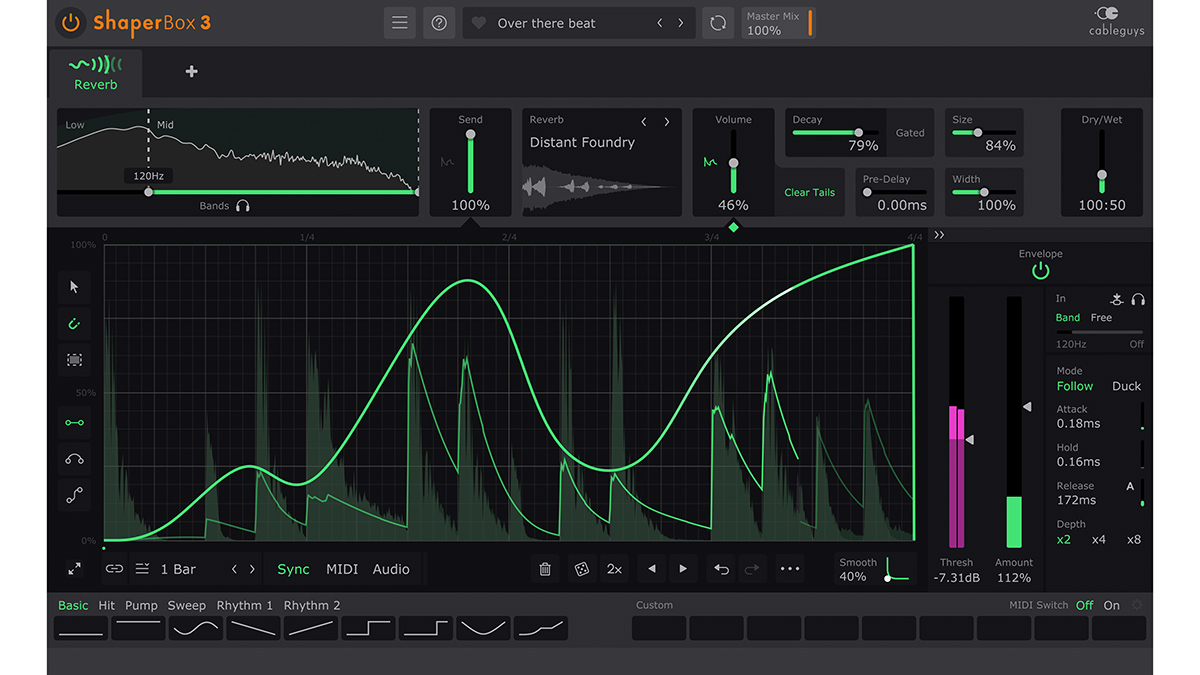Image resolution: width=1200 pixels, height=675 pixels.
Task: Open help via the question mark icon
Action: click(438, 22)
